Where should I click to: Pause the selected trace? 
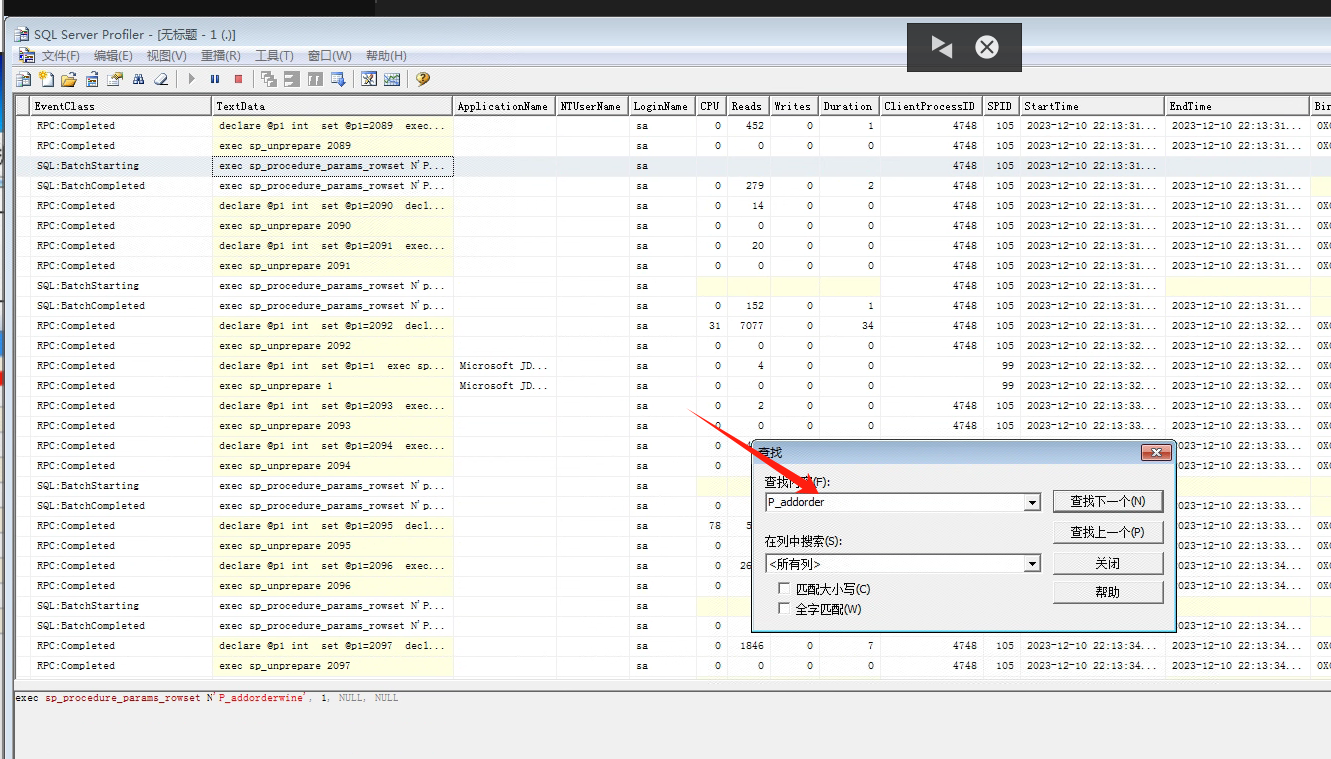point(215,79)
